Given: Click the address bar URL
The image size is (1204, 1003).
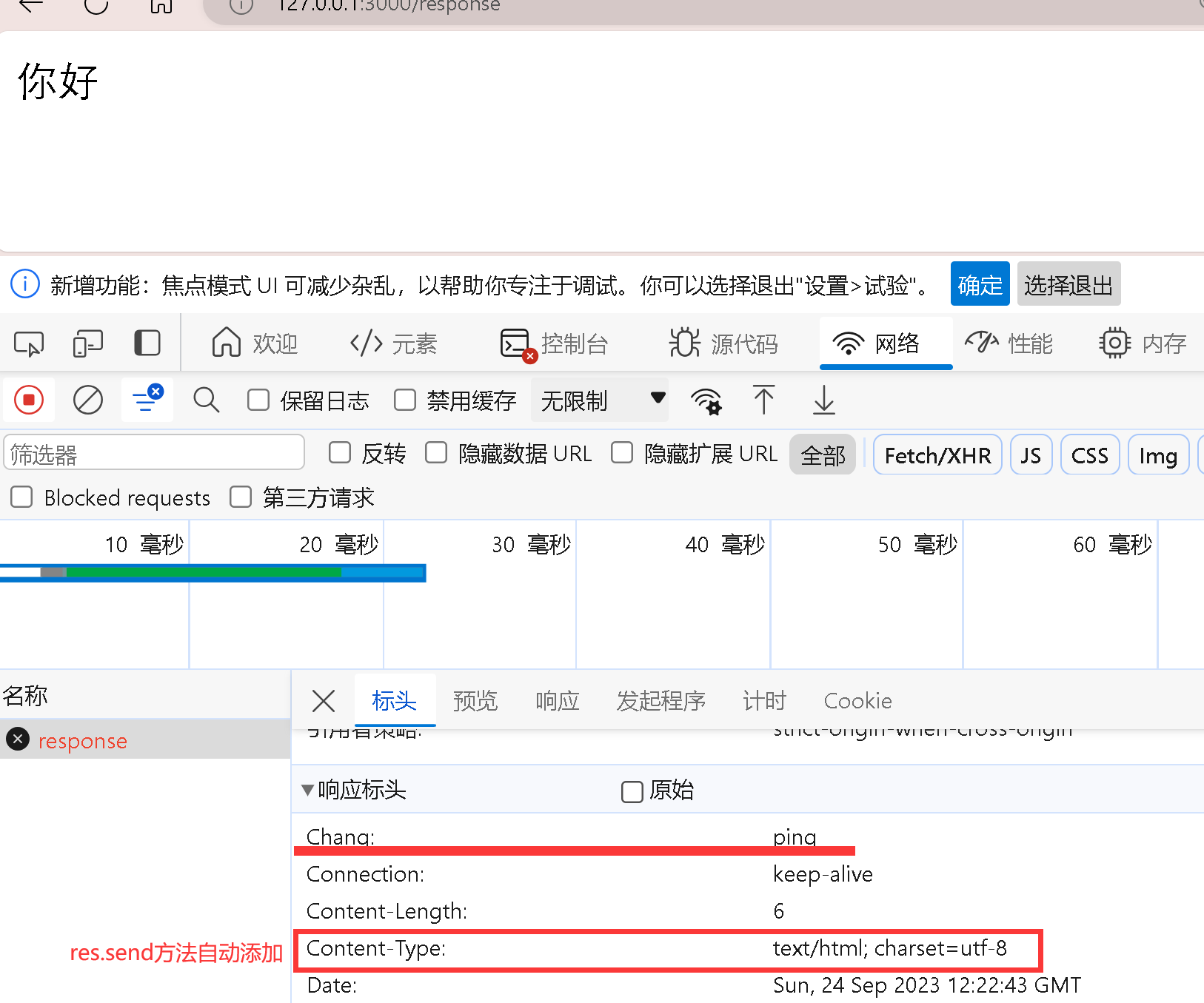Looking at the screenshot, I should point(389,6).
